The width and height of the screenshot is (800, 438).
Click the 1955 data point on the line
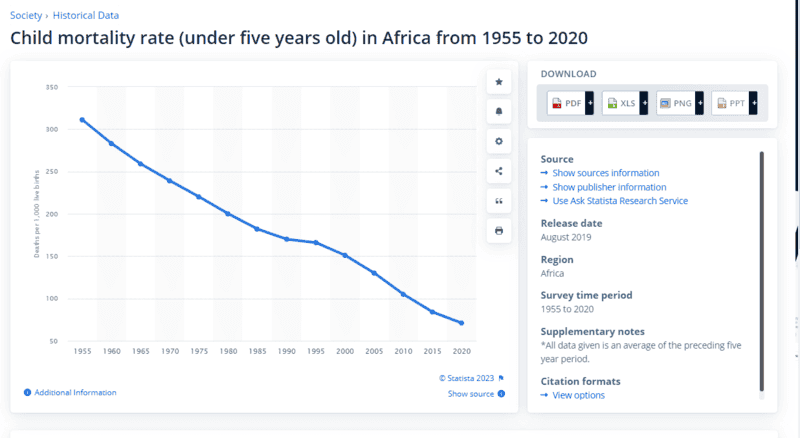[x=83, y=120]
